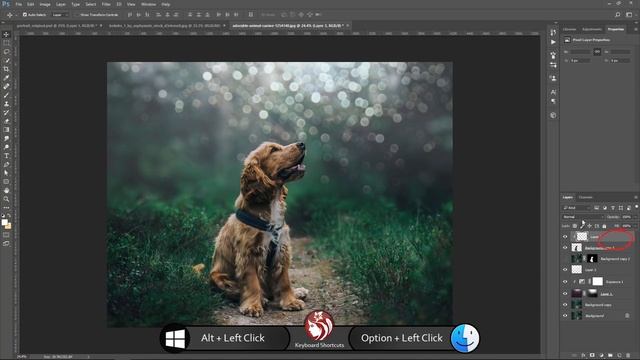Click the Exposure 1 layer mask thumbnail
The height and width of the screenshot is (360, 640).
pyautogui.click(x=598, y=281)
